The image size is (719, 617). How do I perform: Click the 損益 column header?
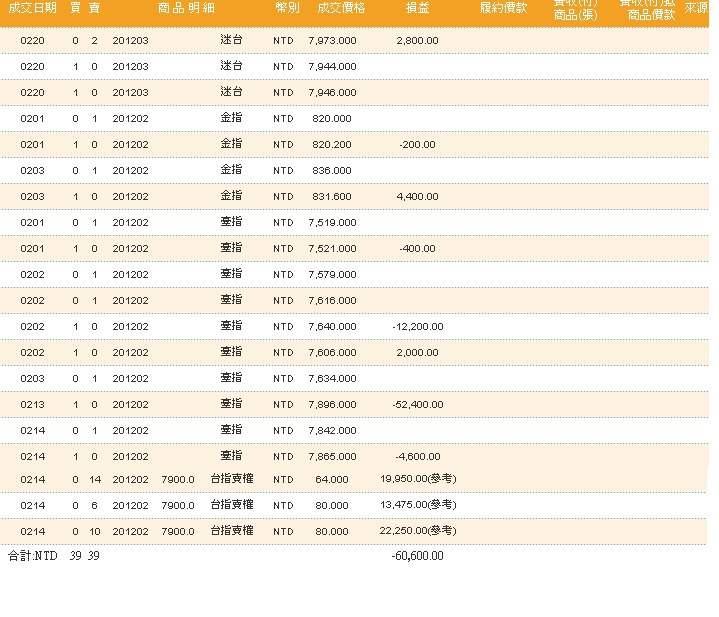pos(417,8)
